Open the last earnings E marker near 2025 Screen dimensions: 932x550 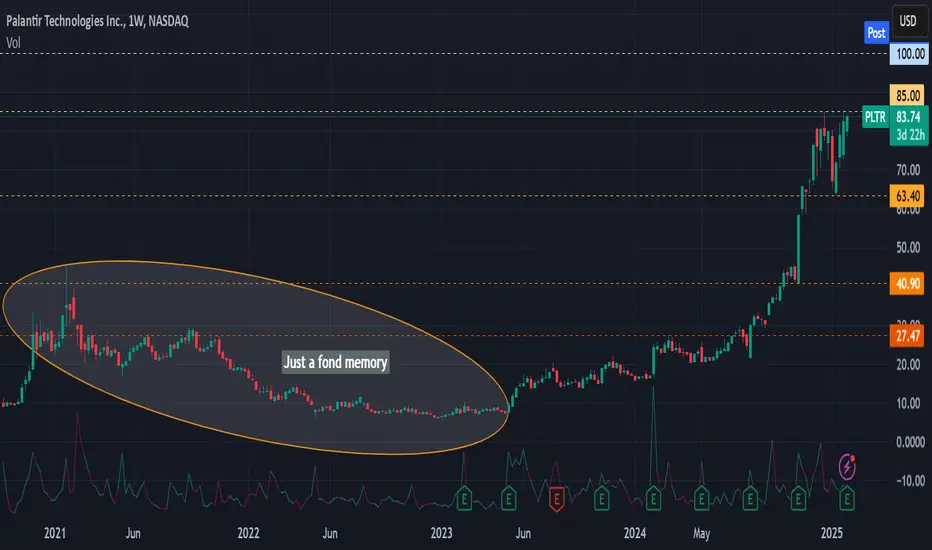pyautogui.click(x=847, y=499)
